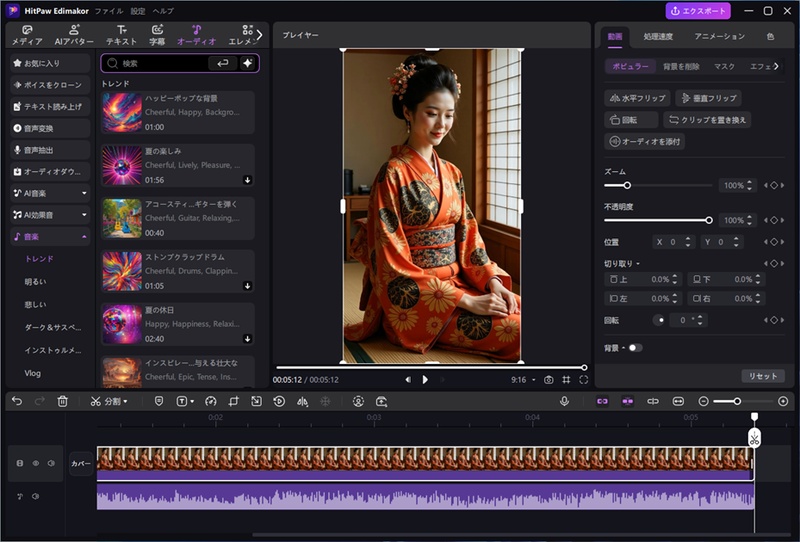The height and width of the screenshot is (542, 800).
Task: Open the AIアバター tab
Action: 74,35
